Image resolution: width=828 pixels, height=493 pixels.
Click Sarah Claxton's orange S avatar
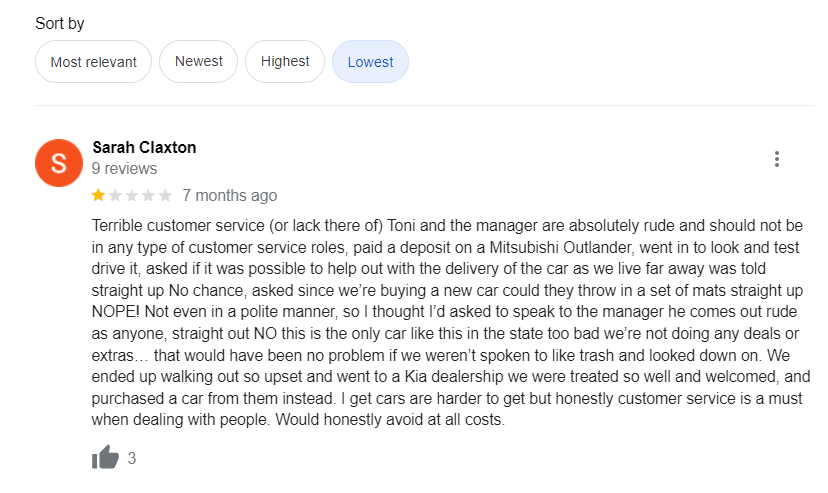coord(58,162)
